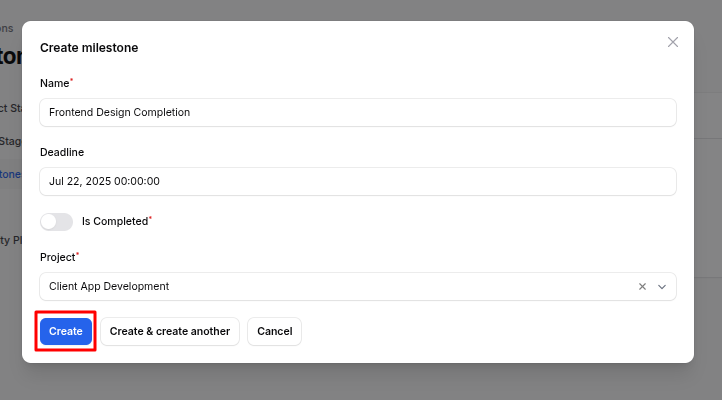
Task: Click the partially hidden "Stag" tab behind dialog
Action: tap(10, 141)
